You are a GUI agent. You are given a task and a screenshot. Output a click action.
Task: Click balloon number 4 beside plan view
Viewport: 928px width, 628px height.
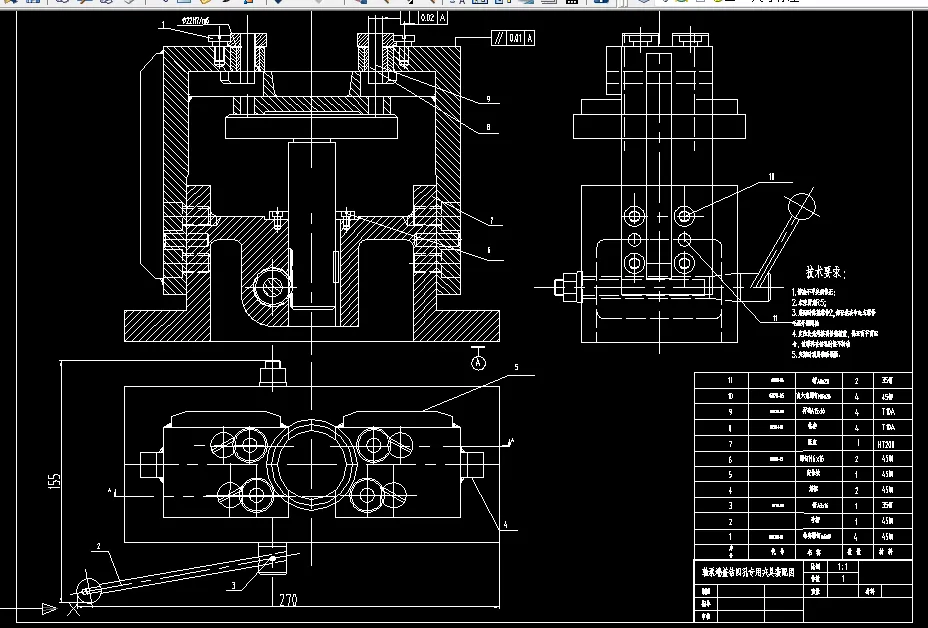coord(505,524)
